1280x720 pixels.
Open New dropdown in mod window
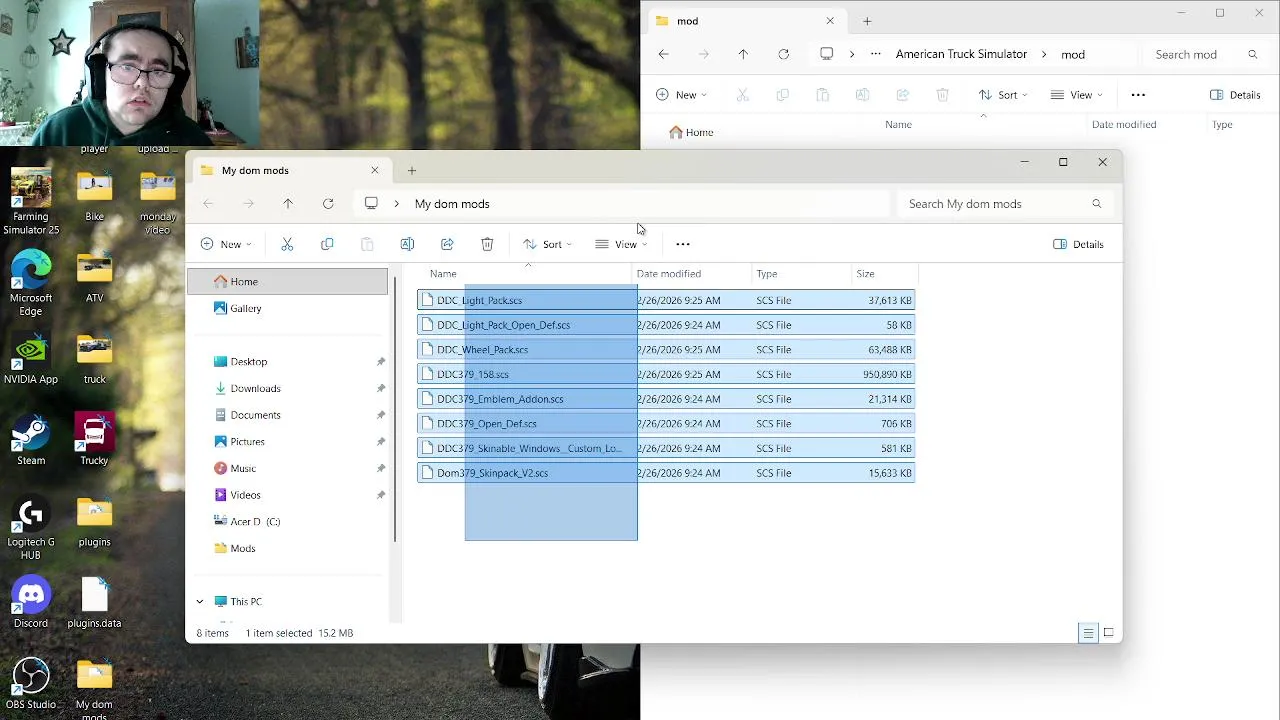[x=681, y=95]
